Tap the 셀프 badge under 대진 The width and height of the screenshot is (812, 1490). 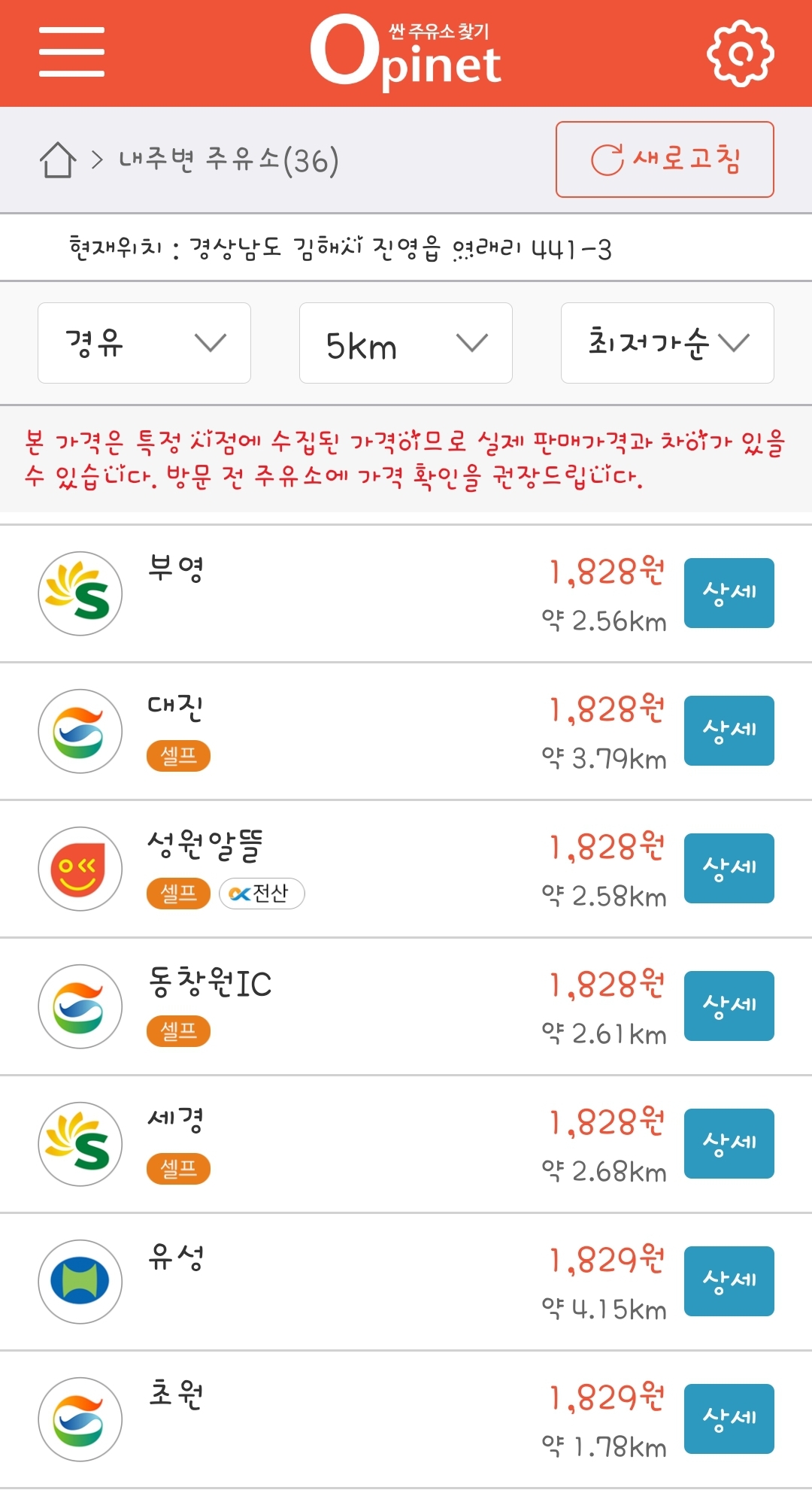coord(178,755)
